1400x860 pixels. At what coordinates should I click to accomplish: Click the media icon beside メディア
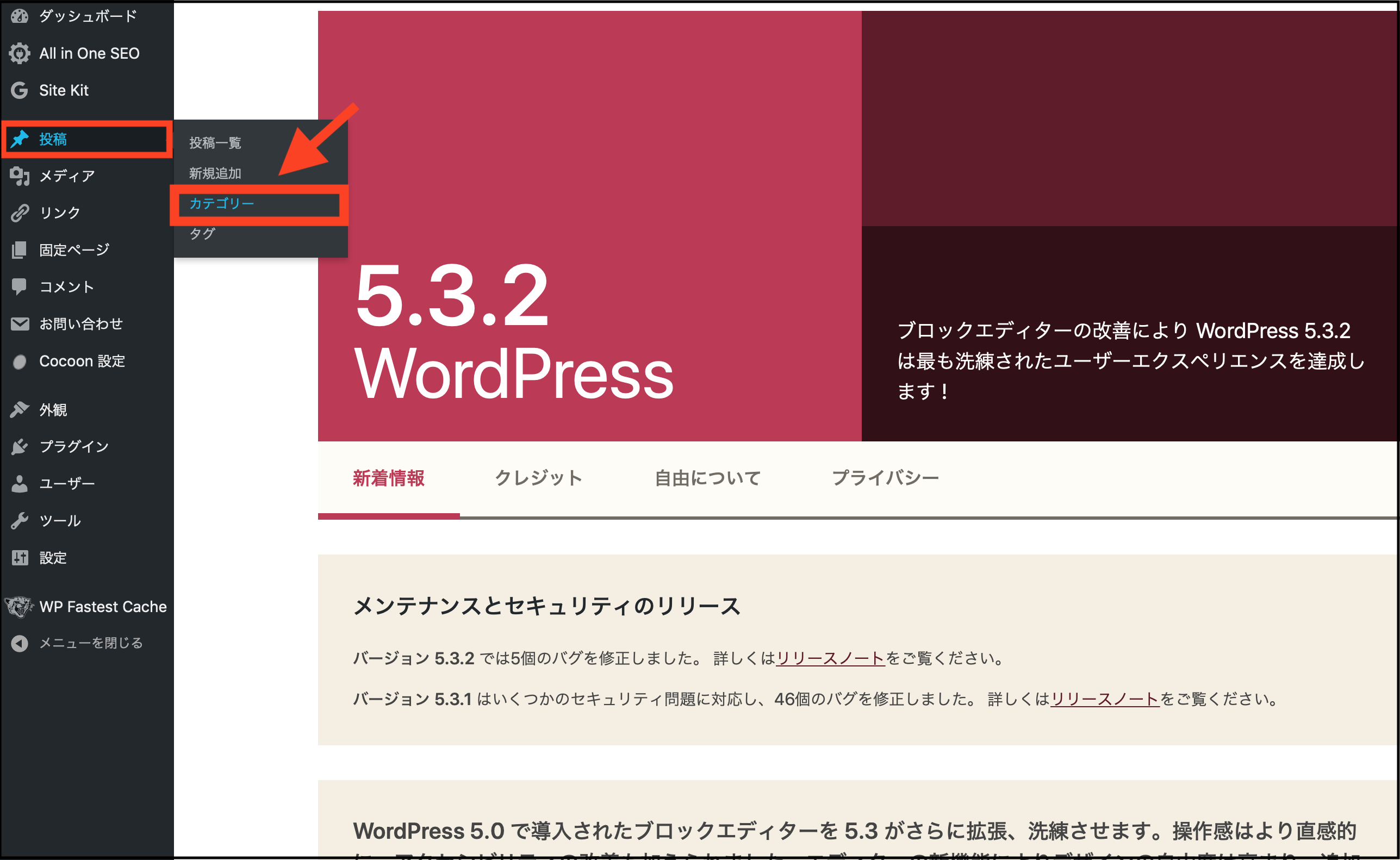click(20, 176)
